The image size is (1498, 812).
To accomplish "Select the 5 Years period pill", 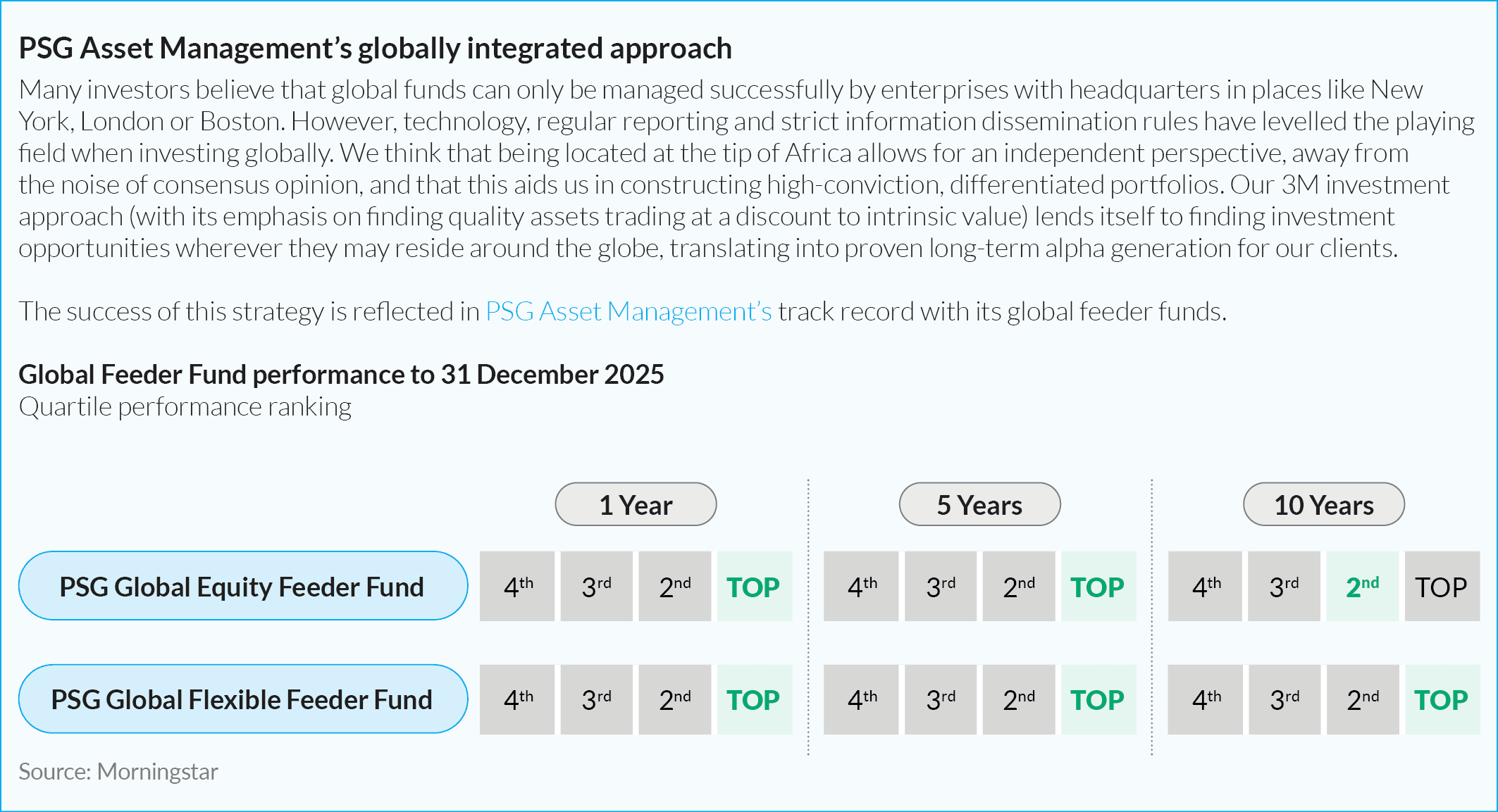I will (x=979, y=504).
